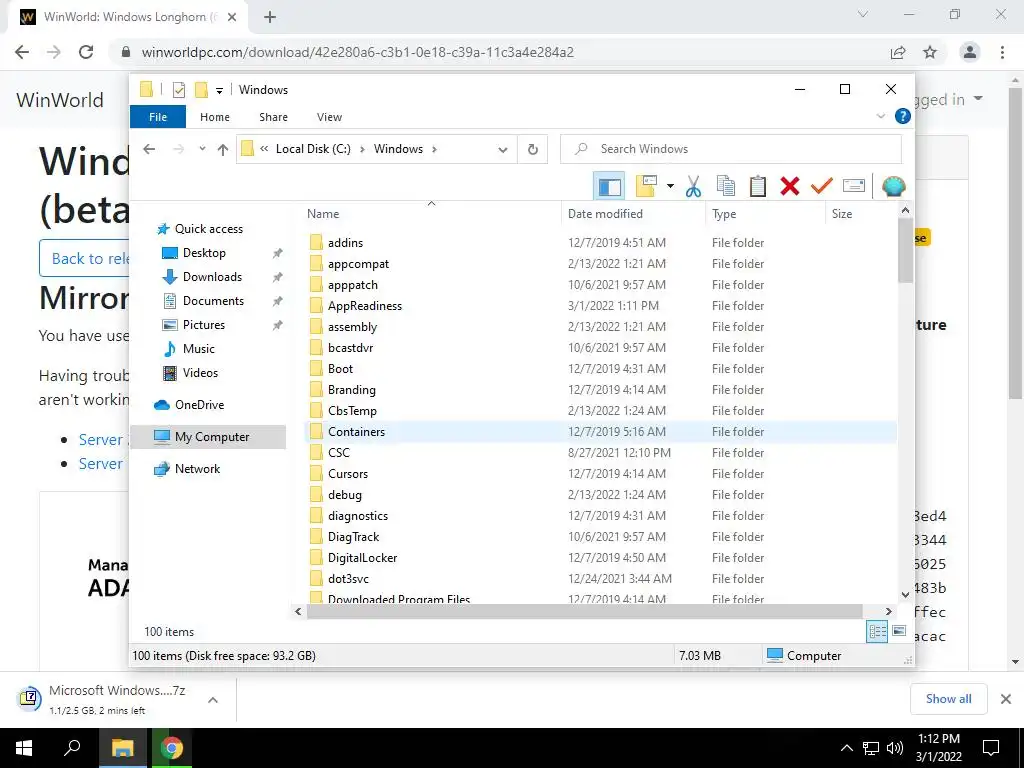Click the Paste clipboard icon
The image size is (1024, 768).
(x=758, y=187)
